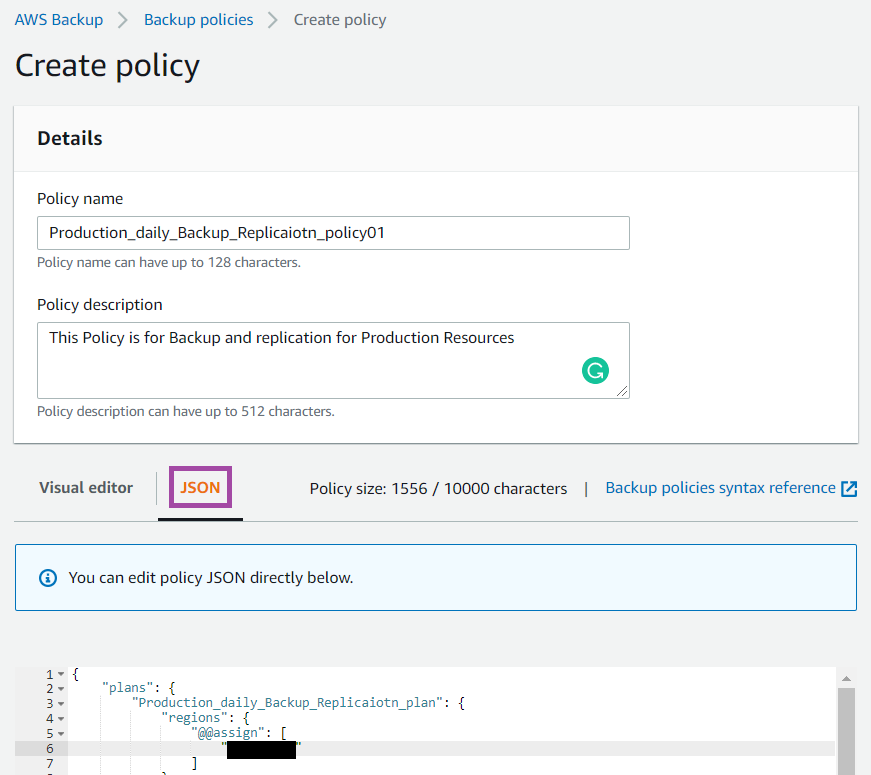The image size is (871, 775).
Task: Click the redacted region value on line 6
Action: coord(261,748)
